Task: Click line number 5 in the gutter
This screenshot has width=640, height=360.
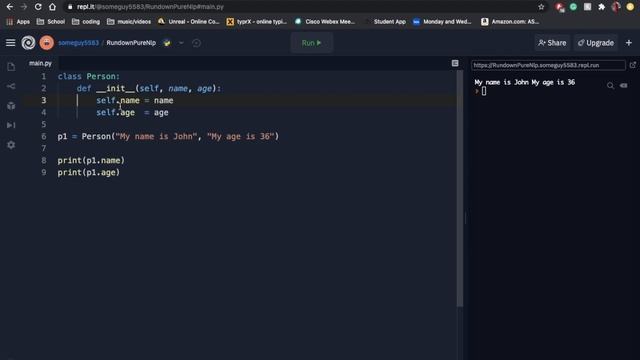Action: 44,124
